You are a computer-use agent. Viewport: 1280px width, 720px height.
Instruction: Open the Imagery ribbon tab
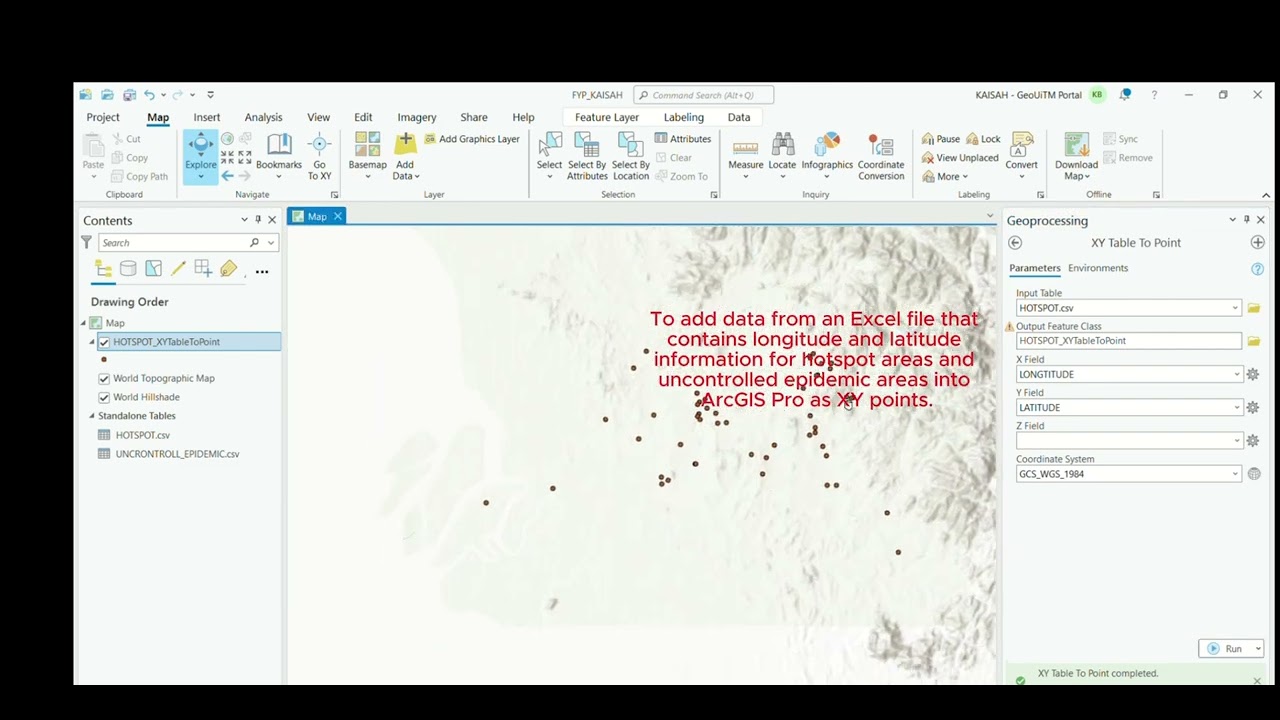(x=417, y=117)
